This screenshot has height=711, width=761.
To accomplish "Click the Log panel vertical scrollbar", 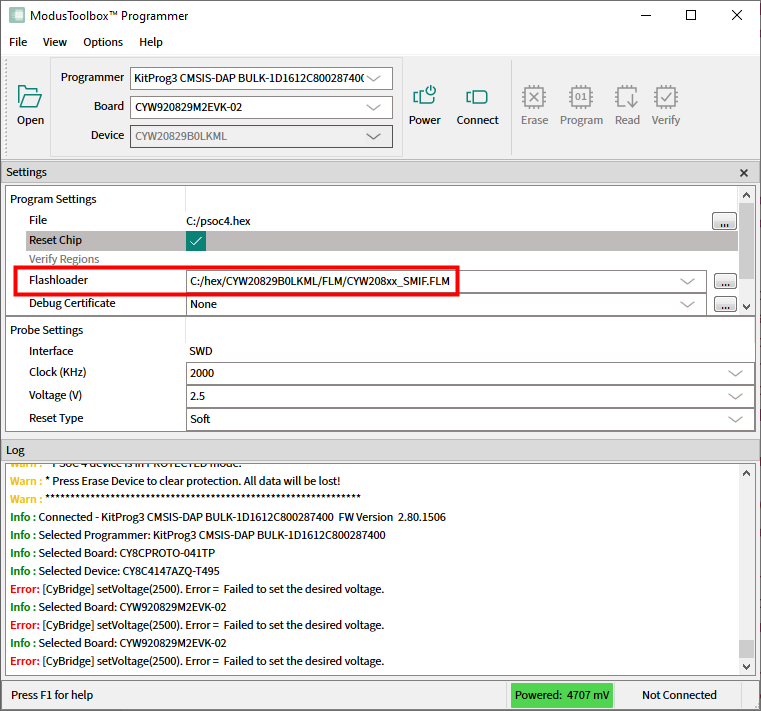I will tap(746, 560).
